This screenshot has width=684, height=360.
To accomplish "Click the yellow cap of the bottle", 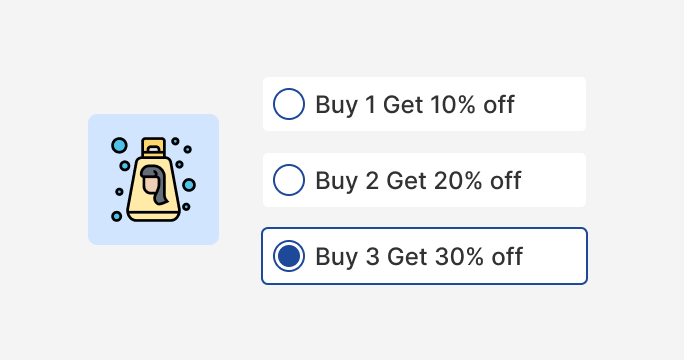I will 154,147.
